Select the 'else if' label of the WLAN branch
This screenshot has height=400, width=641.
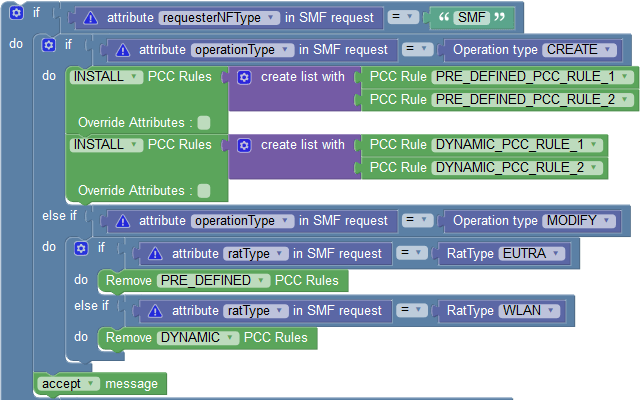coord(92,306)
